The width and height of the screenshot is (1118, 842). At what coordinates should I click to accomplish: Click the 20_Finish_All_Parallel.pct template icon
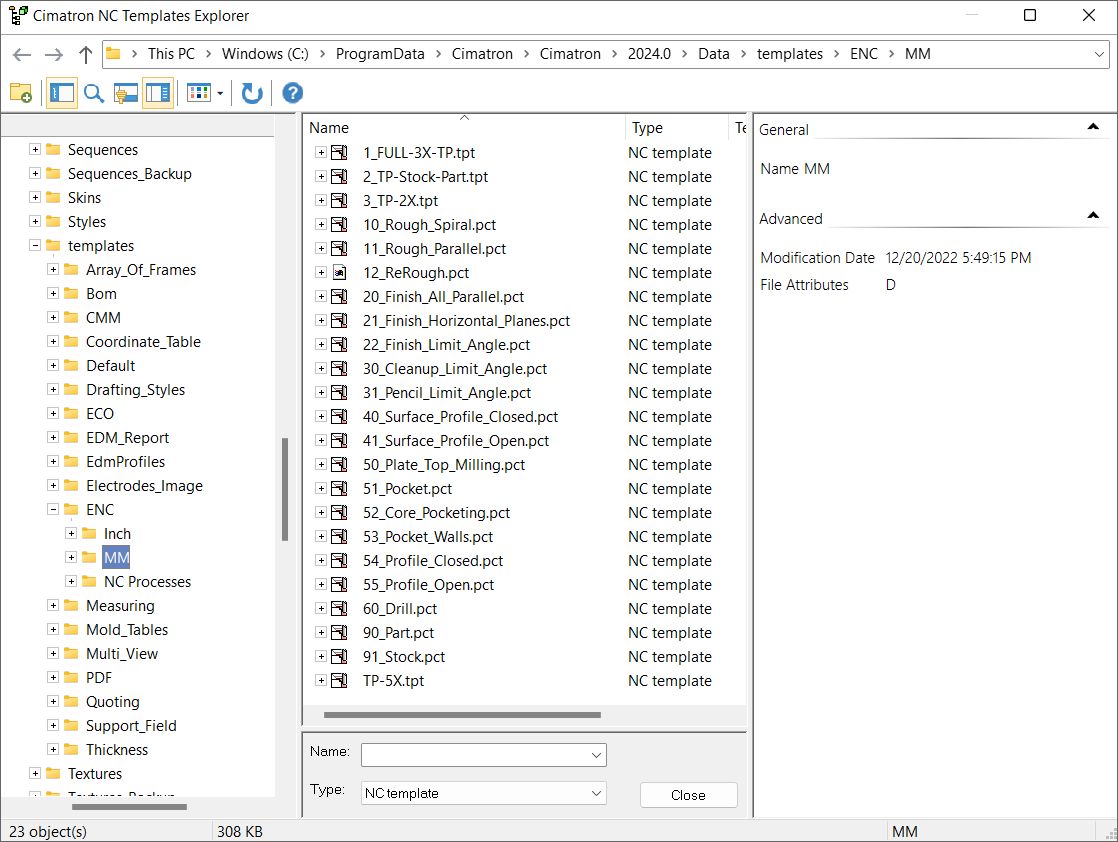pyautogui.click(x=339, y=297)
